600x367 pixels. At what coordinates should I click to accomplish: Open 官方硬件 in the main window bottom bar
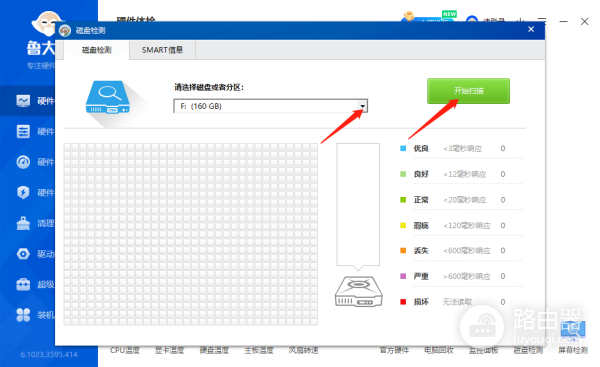pos(394,350)
